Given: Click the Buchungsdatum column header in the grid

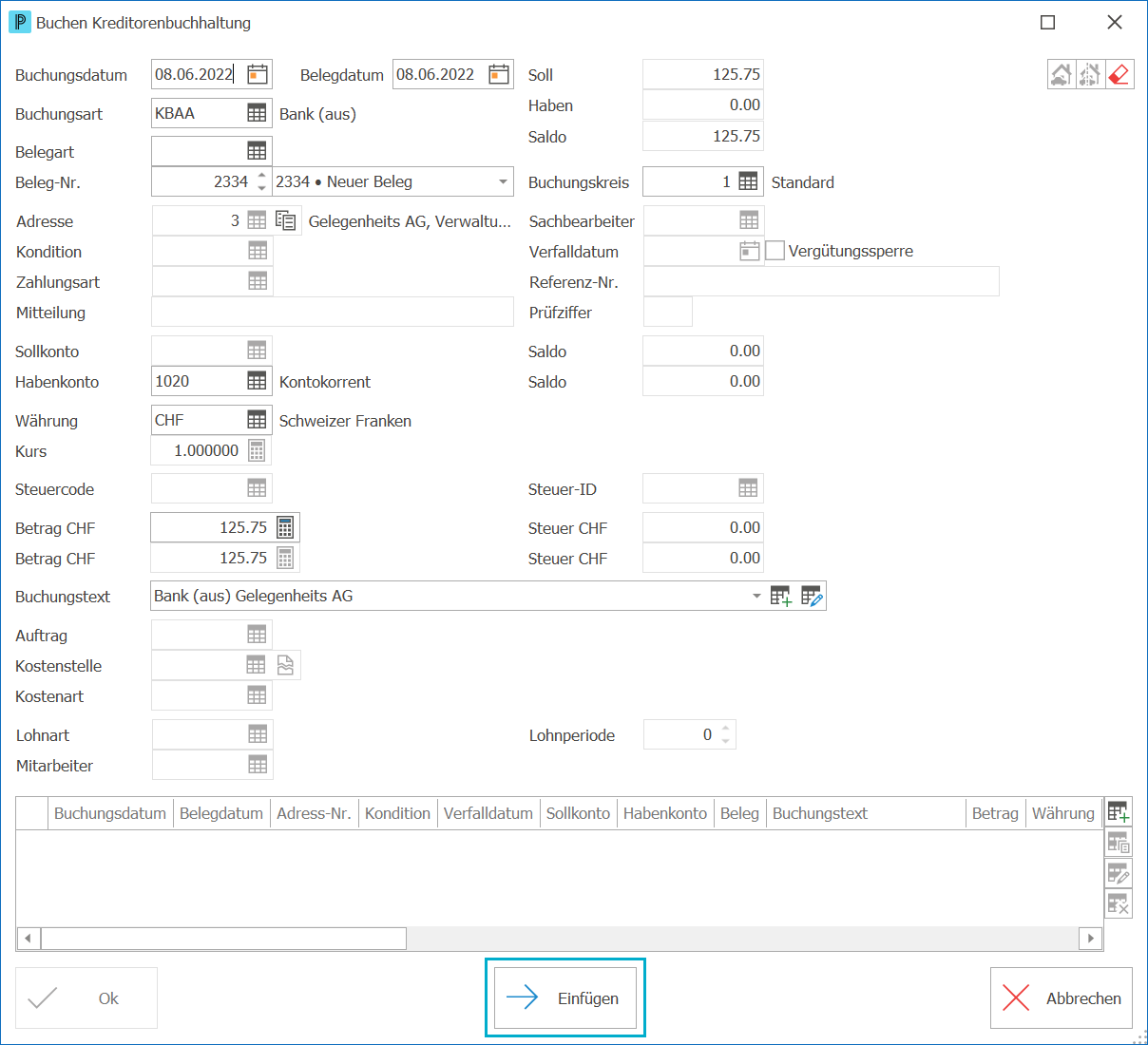Looking at the screenshot, I should tap(110, 813).
